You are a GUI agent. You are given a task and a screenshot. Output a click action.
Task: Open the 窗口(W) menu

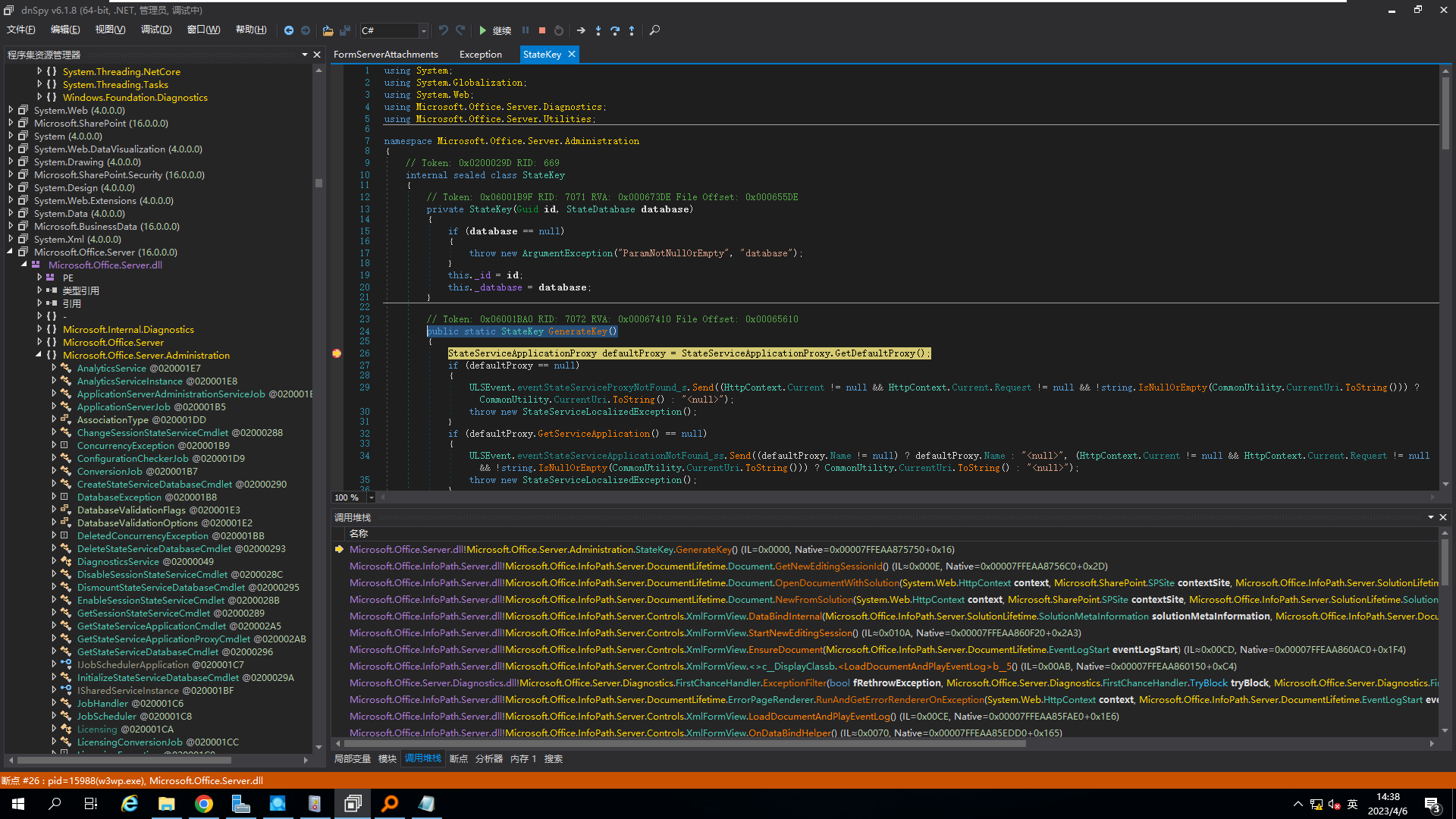coord(203,30)
